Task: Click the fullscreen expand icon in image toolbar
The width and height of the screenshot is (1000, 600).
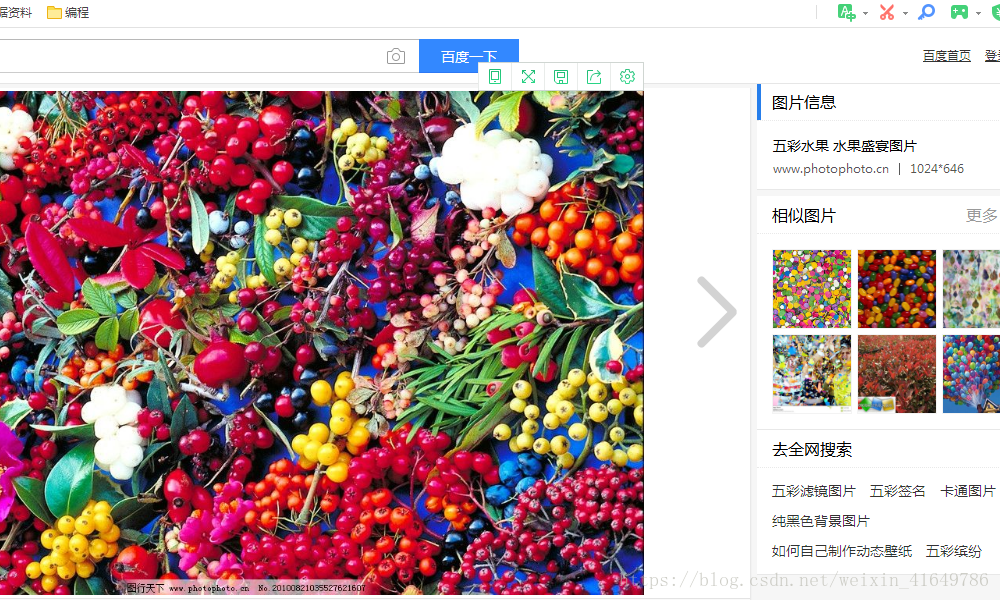Action: (x=528, y=77)
